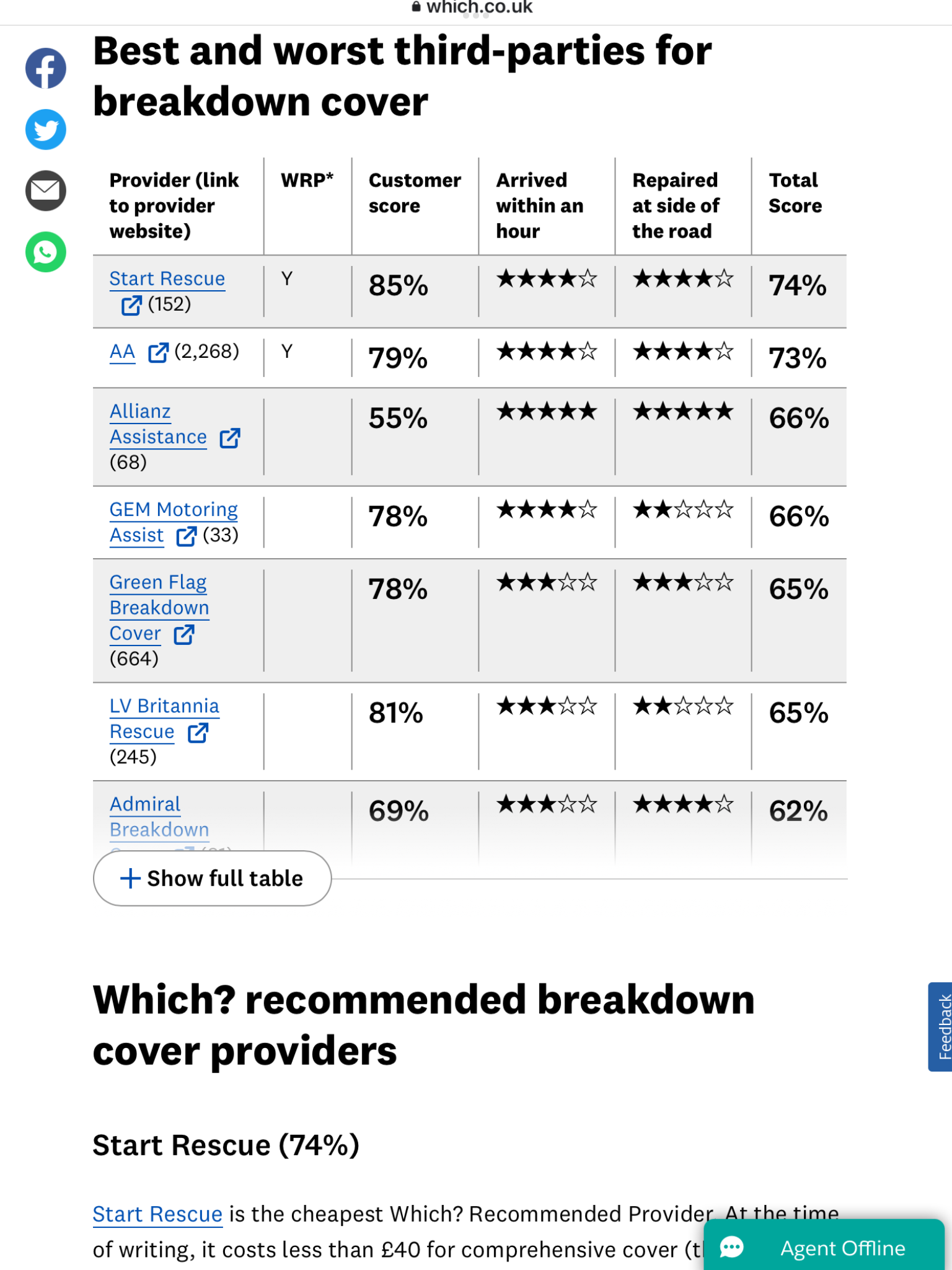Follow the AA provider link

pos(122,352)
